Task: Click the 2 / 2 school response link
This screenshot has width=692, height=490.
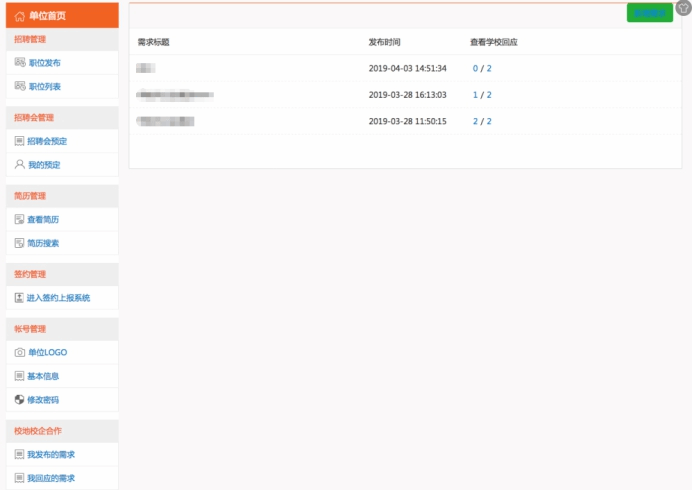Action: click(482, 121)
